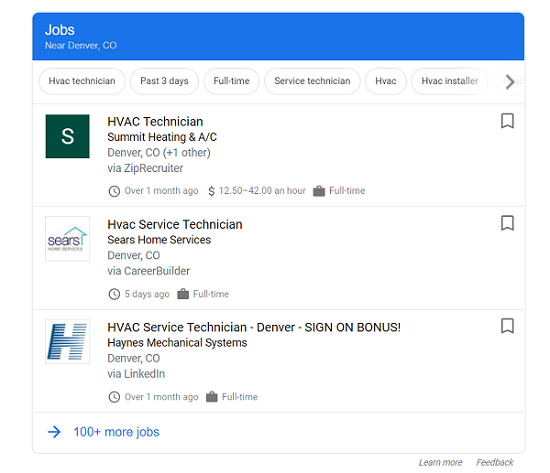Apply the Service technician filter chip

coord(312,81)
